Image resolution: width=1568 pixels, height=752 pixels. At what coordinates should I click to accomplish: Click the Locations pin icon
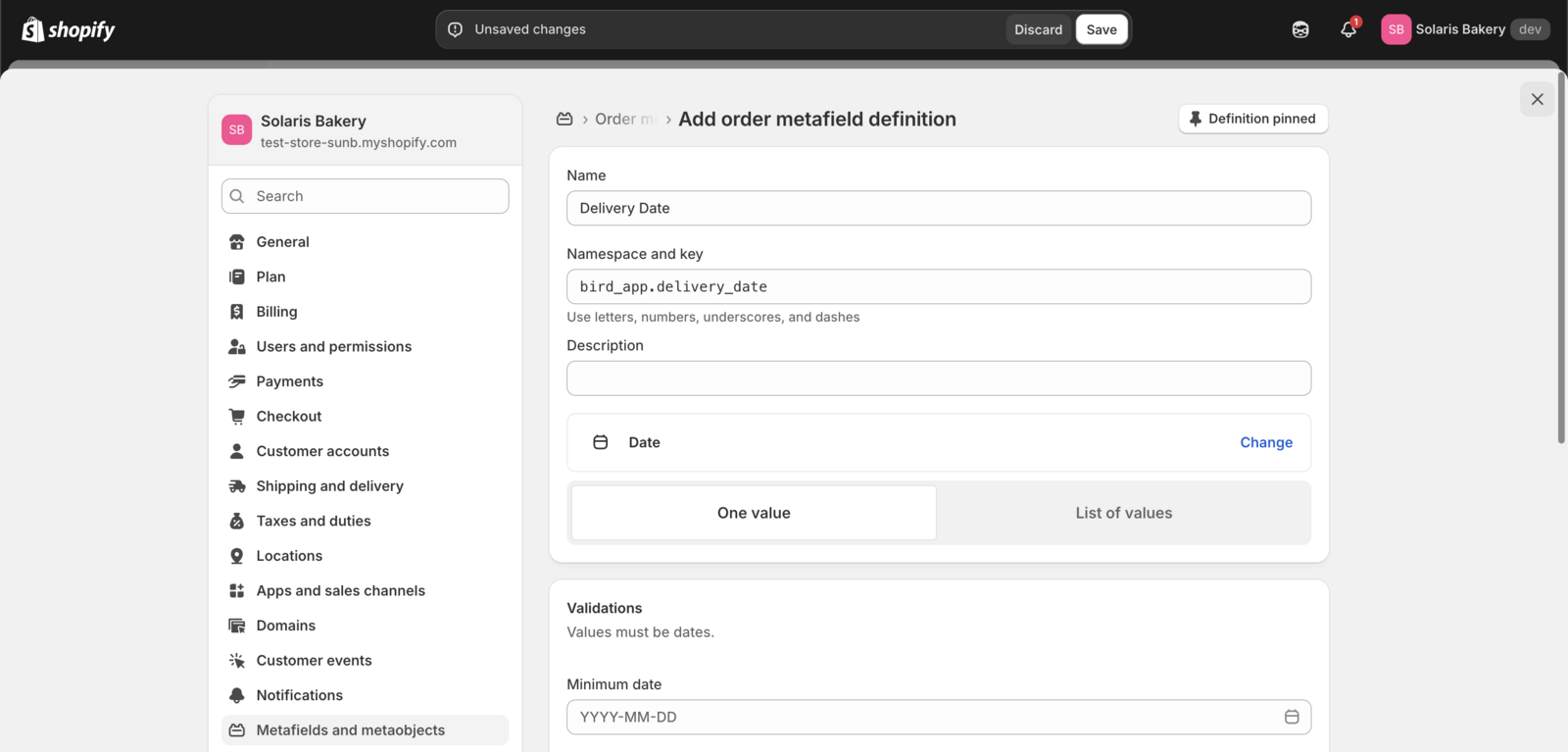pos(236,556)
